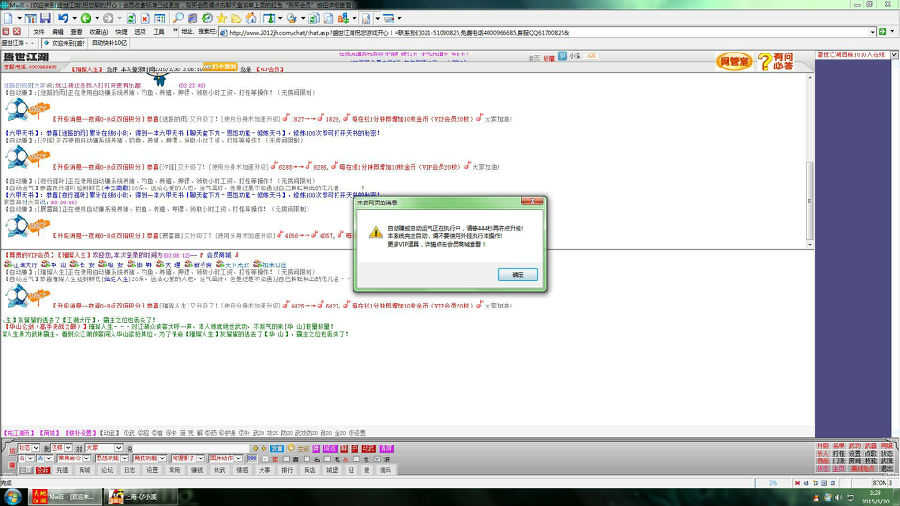Image resolution: width=900 pixels, height=506 pixels.
Task: Click 确定 in the message dialog
Action: [x=518, y=275]
